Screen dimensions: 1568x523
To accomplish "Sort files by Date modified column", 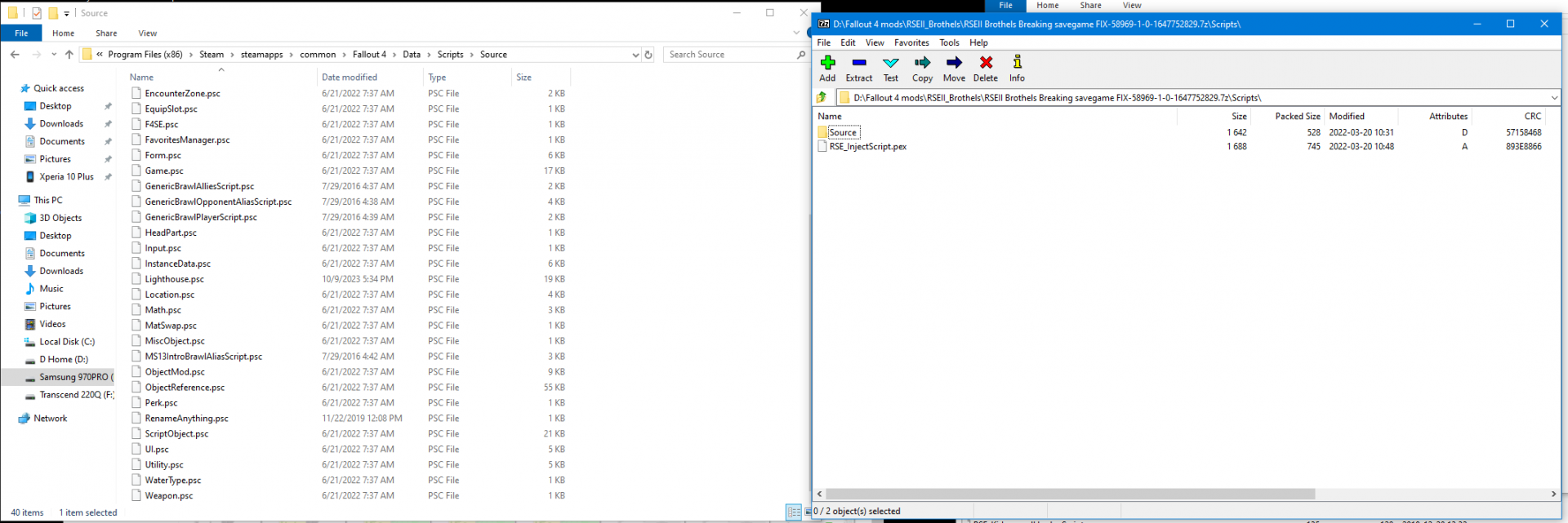I will (x=350, y=78).
